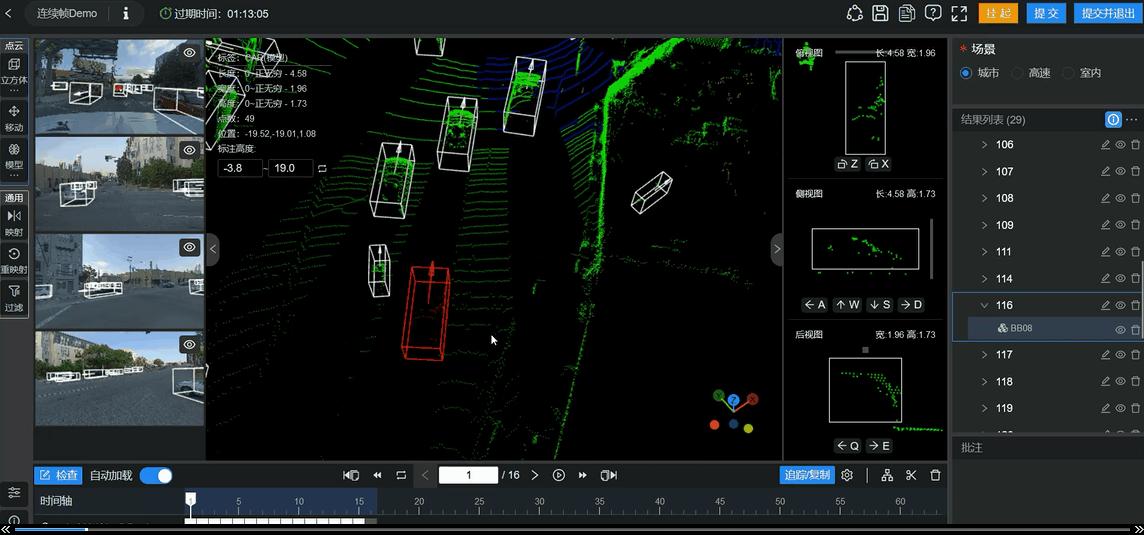Activate the 映射 mapping tool
The height and width of the screenshot is (535, 1144).
click(14, 223)
